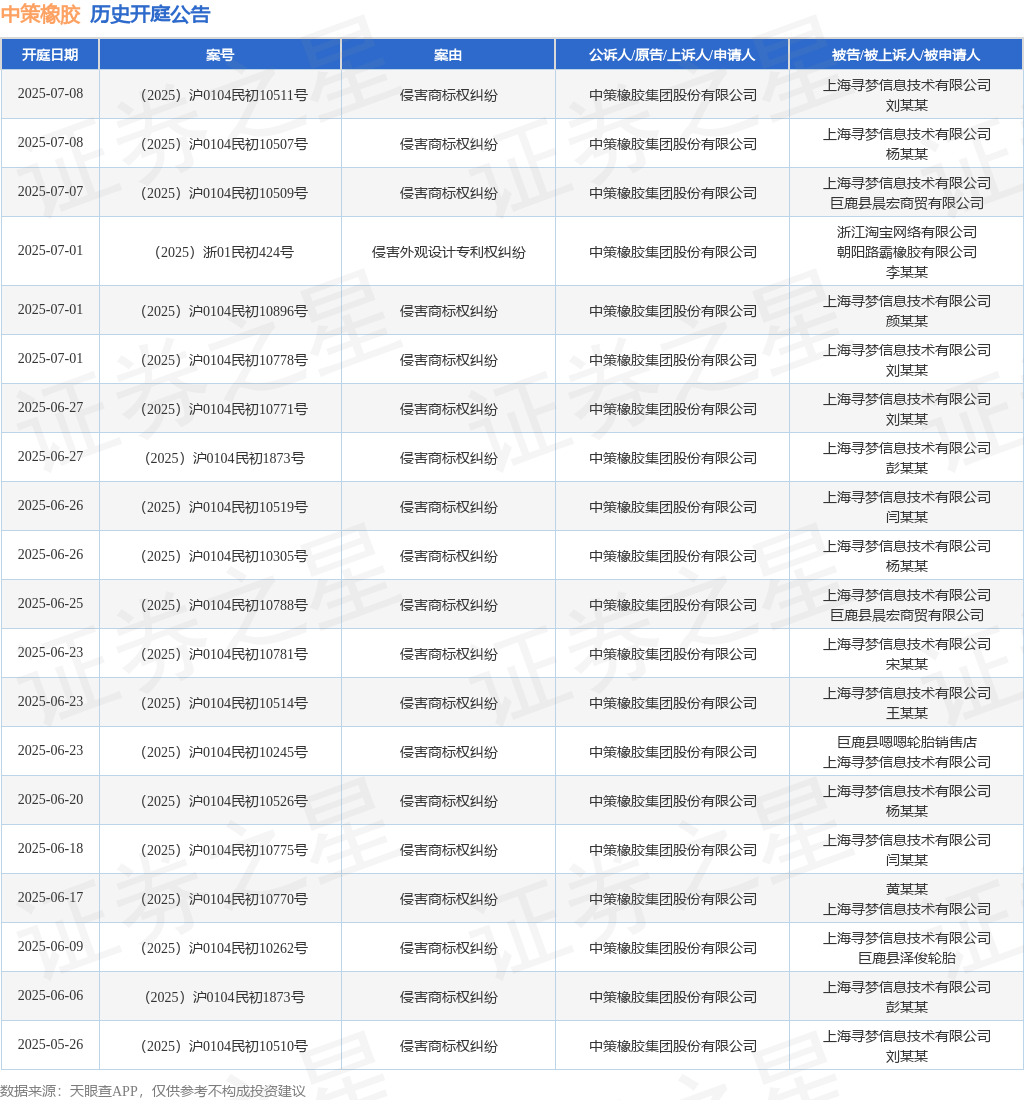
Task: Click defendant 巨鹿县泽俊轮胎
Action: pyautogui.click(x=906, y=958)
